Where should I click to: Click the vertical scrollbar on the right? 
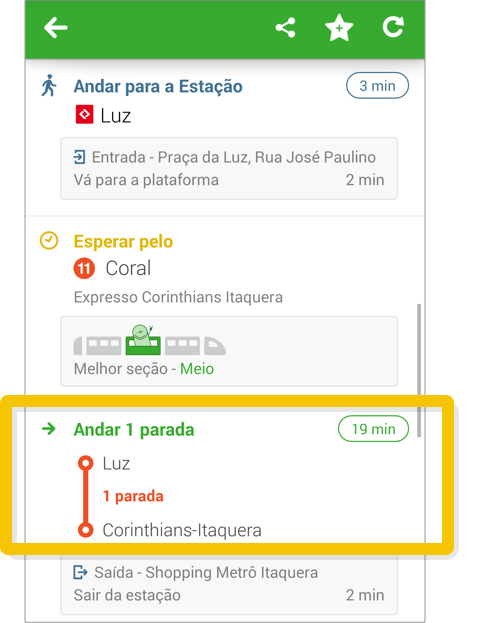[419, 370]
